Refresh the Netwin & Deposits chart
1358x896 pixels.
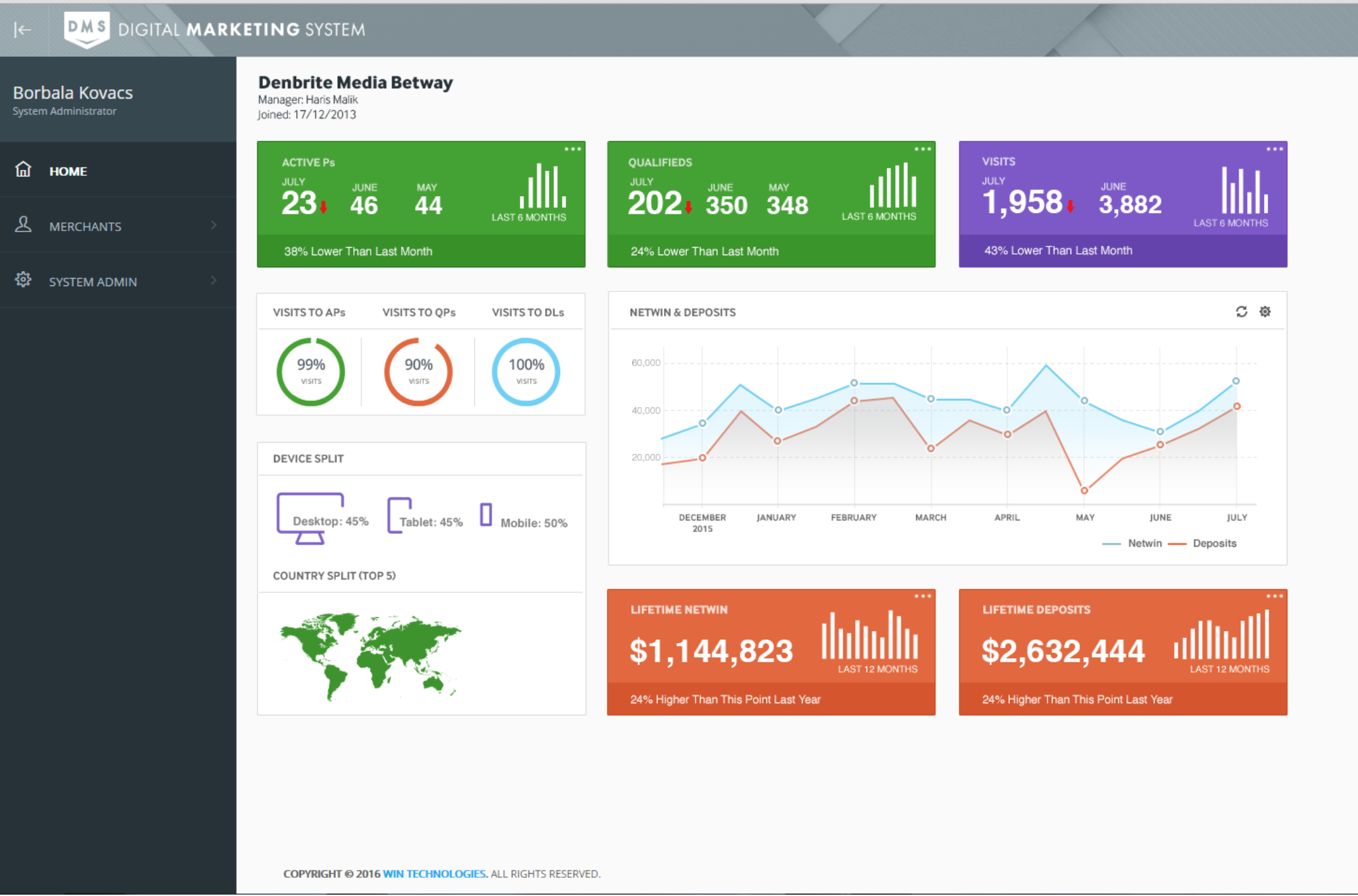click(1241, 312)
